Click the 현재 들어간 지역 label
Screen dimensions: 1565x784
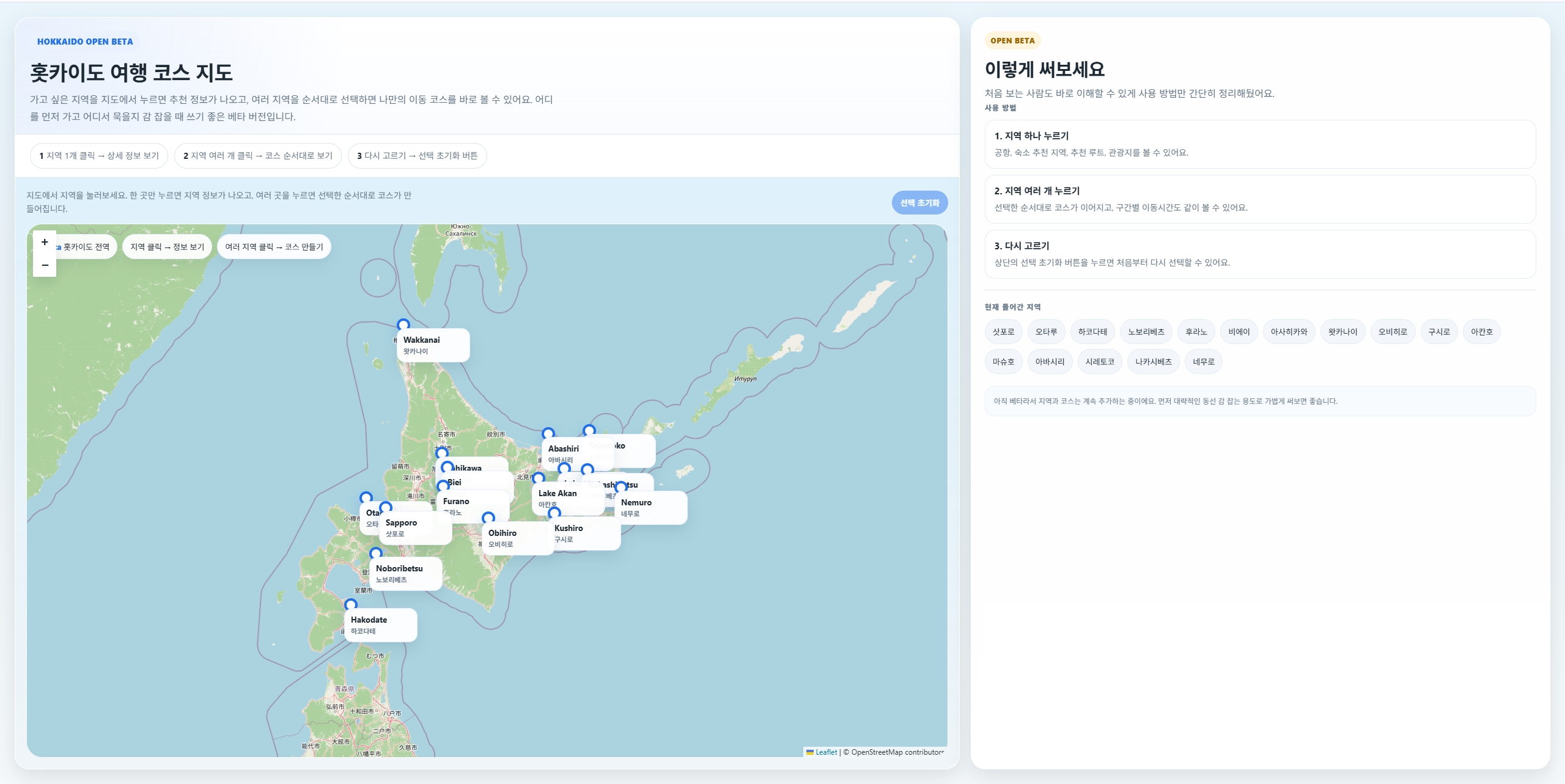[x=1012, y=307]
